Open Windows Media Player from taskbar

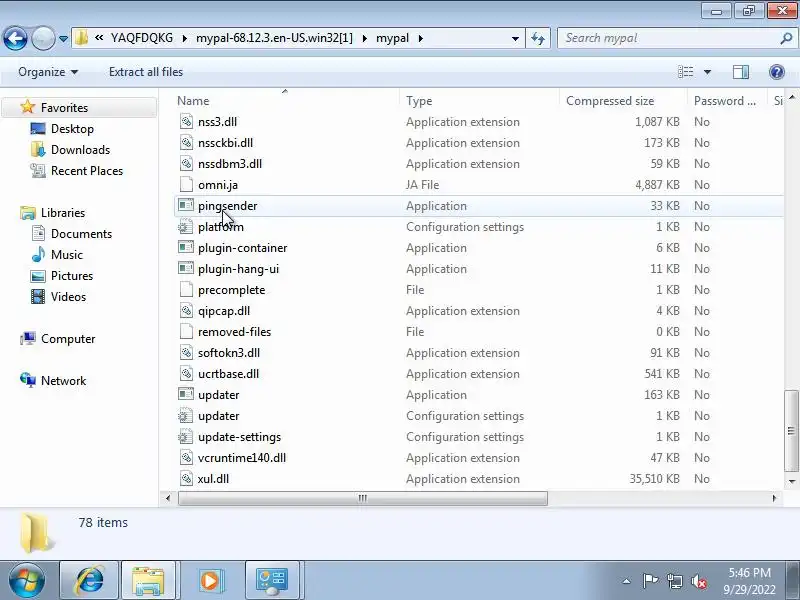[210, 580]
